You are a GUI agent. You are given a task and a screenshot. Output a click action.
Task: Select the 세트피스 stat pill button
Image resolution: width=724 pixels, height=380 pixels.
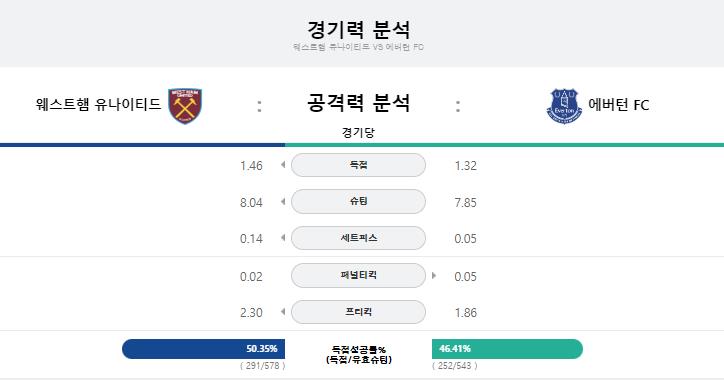358,238
